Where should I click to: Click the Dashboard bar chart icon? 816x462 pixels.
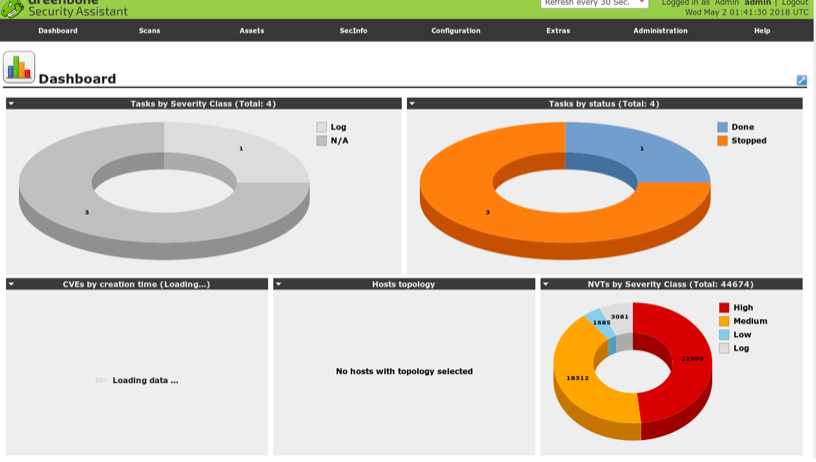click(x=19, y=67)
